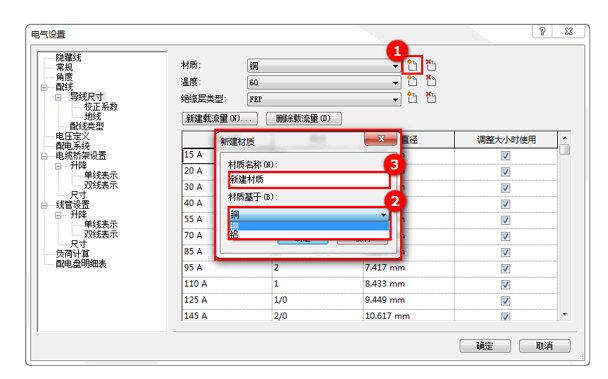
Task: Click the 材质名称 text input field
Action: click(x=309, y=180)
